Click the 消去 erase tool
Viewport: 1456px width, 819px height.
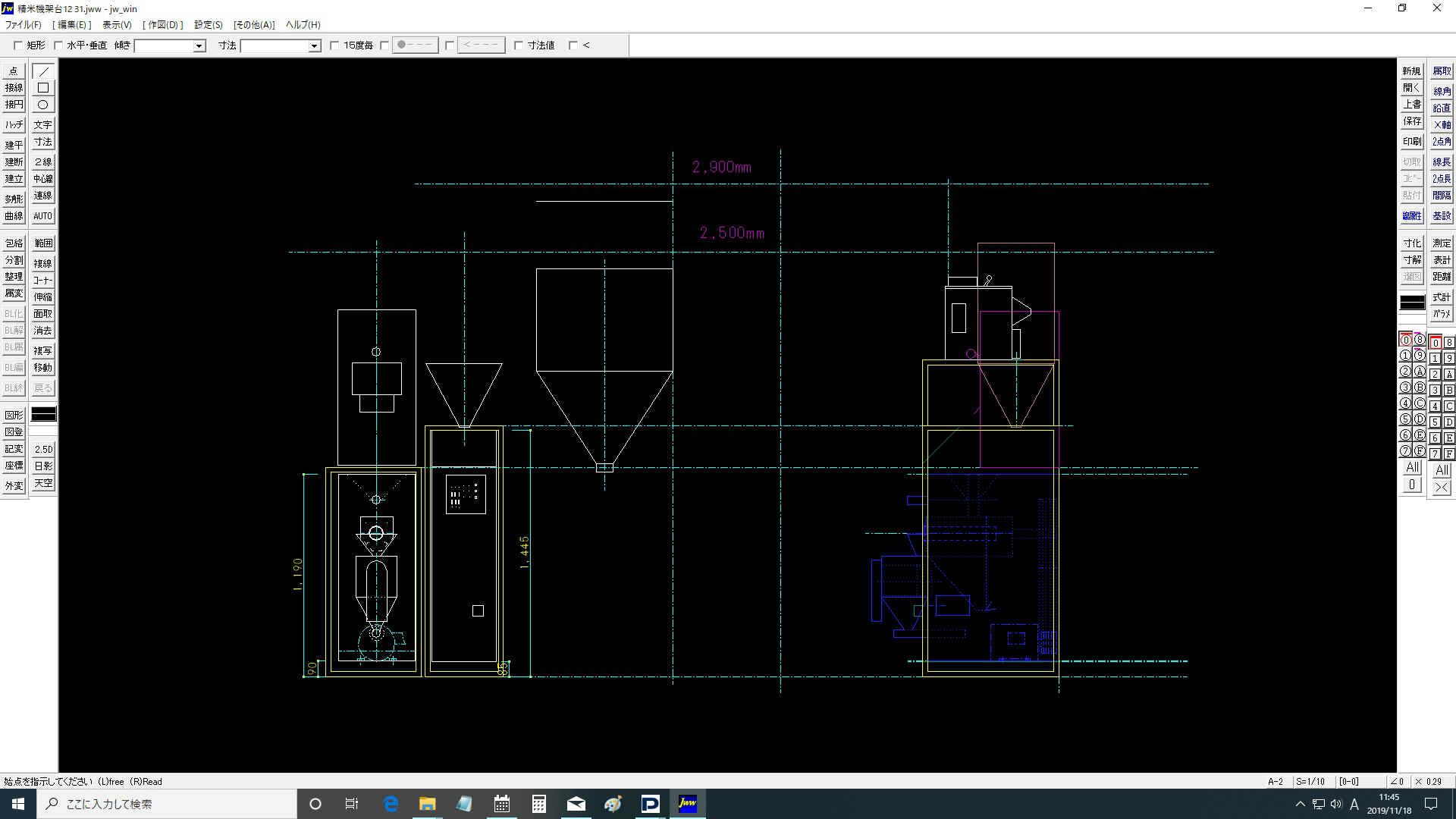pos(43,331)
